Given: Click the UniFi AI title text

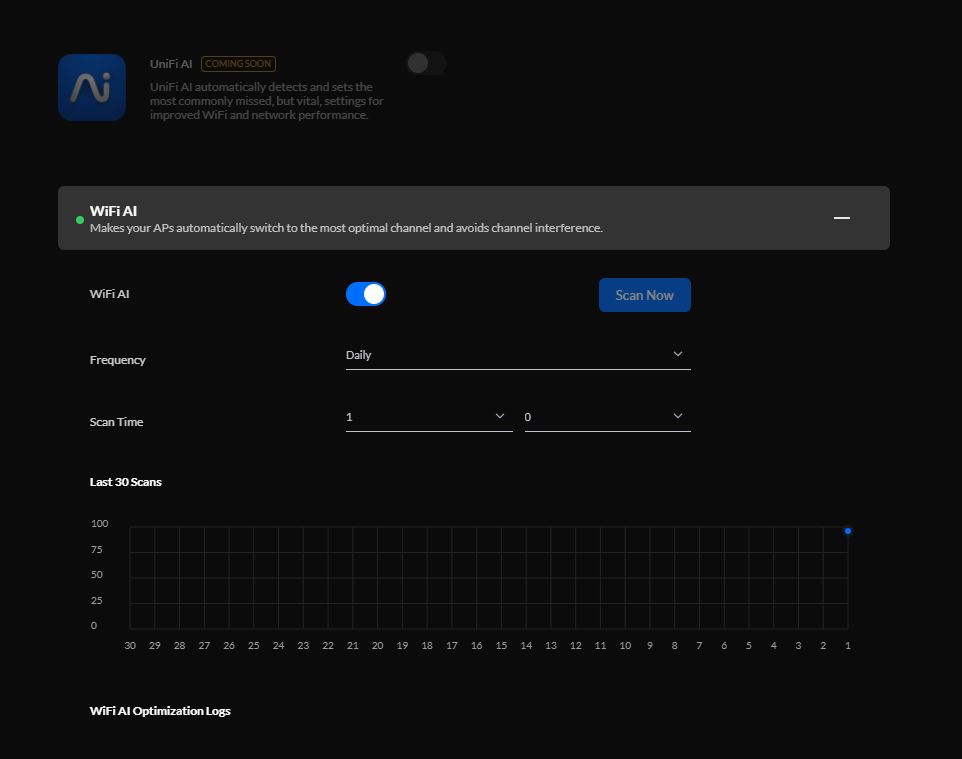Looking at the screenshot, I should point(171,64).
